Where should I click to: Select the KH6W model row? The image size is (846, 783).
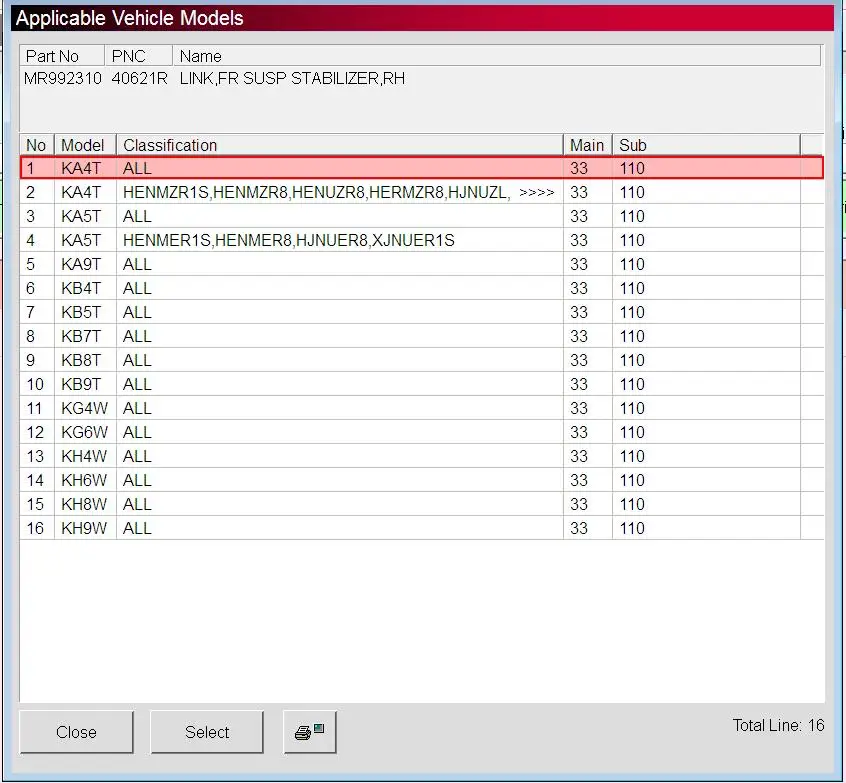point(422,480)
